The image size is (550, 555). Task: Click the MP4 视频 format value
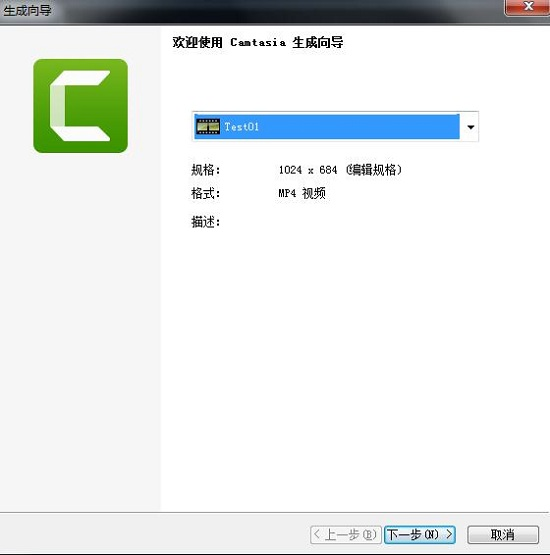tap(302, 193)
